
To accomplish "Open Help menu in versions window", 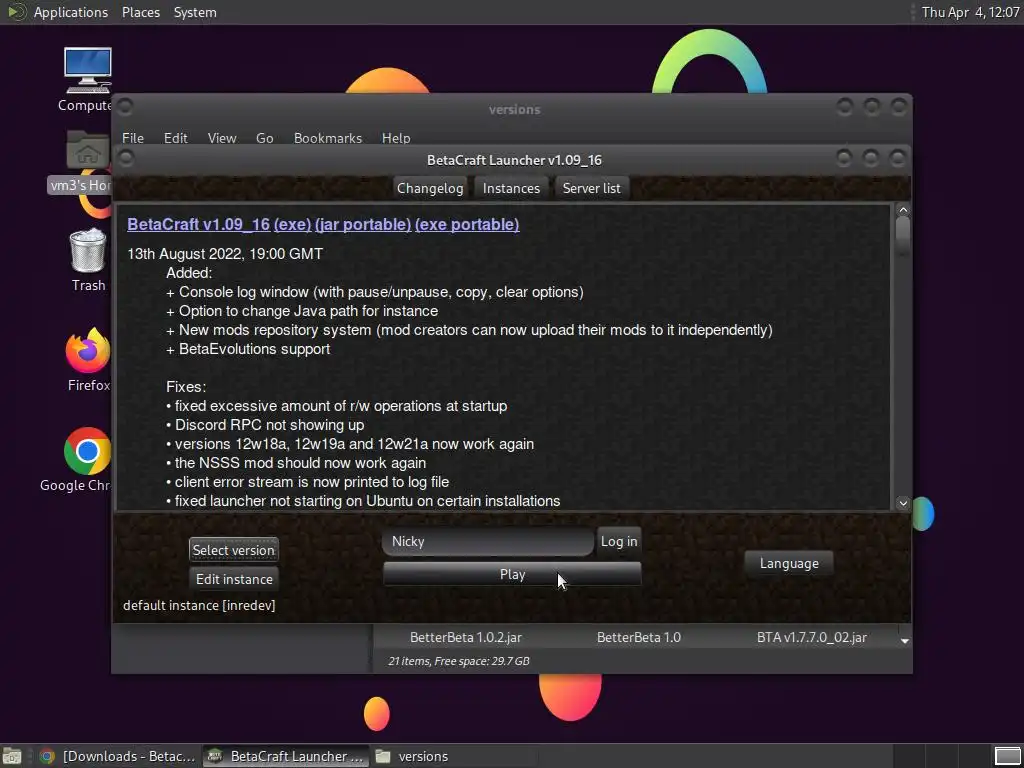I will click(396, 138).
